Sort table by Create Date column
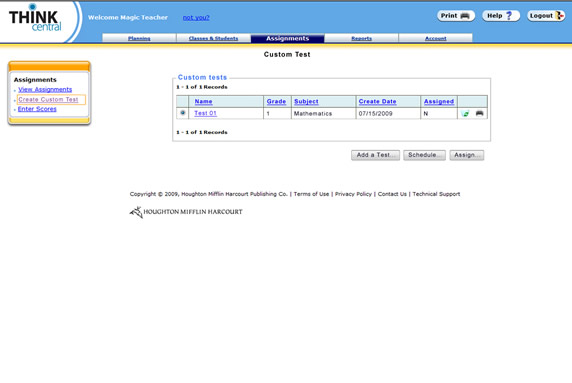 point(377,101)
